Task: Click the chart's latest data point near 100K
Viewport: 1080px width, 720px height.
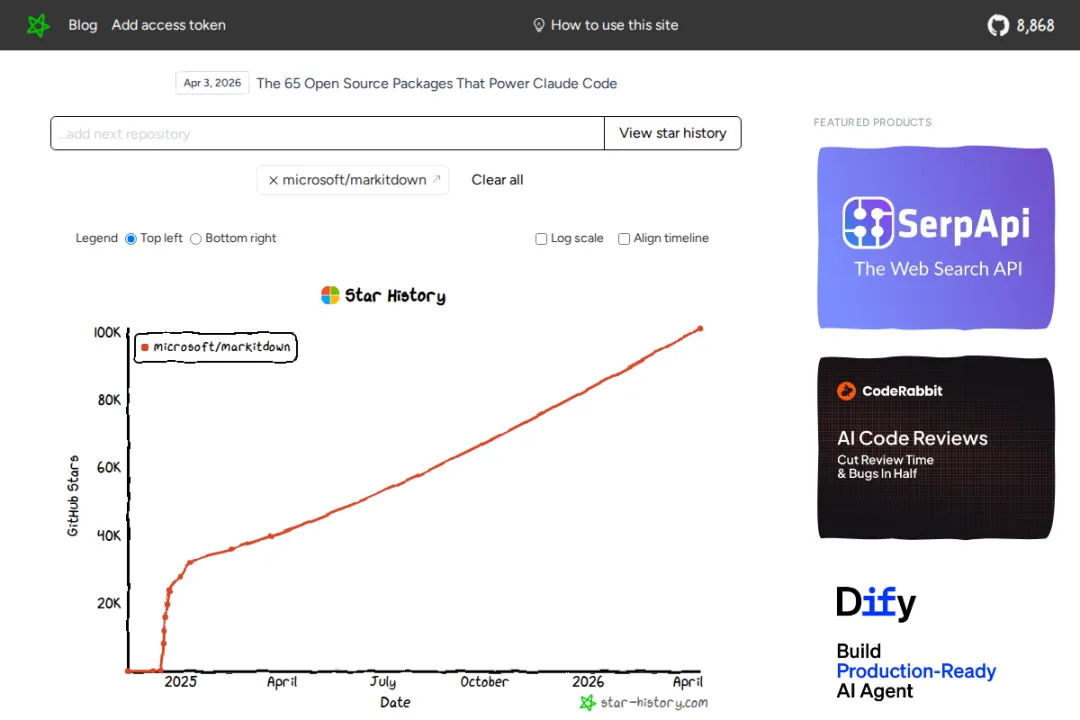Action: [x=700, y=329]
